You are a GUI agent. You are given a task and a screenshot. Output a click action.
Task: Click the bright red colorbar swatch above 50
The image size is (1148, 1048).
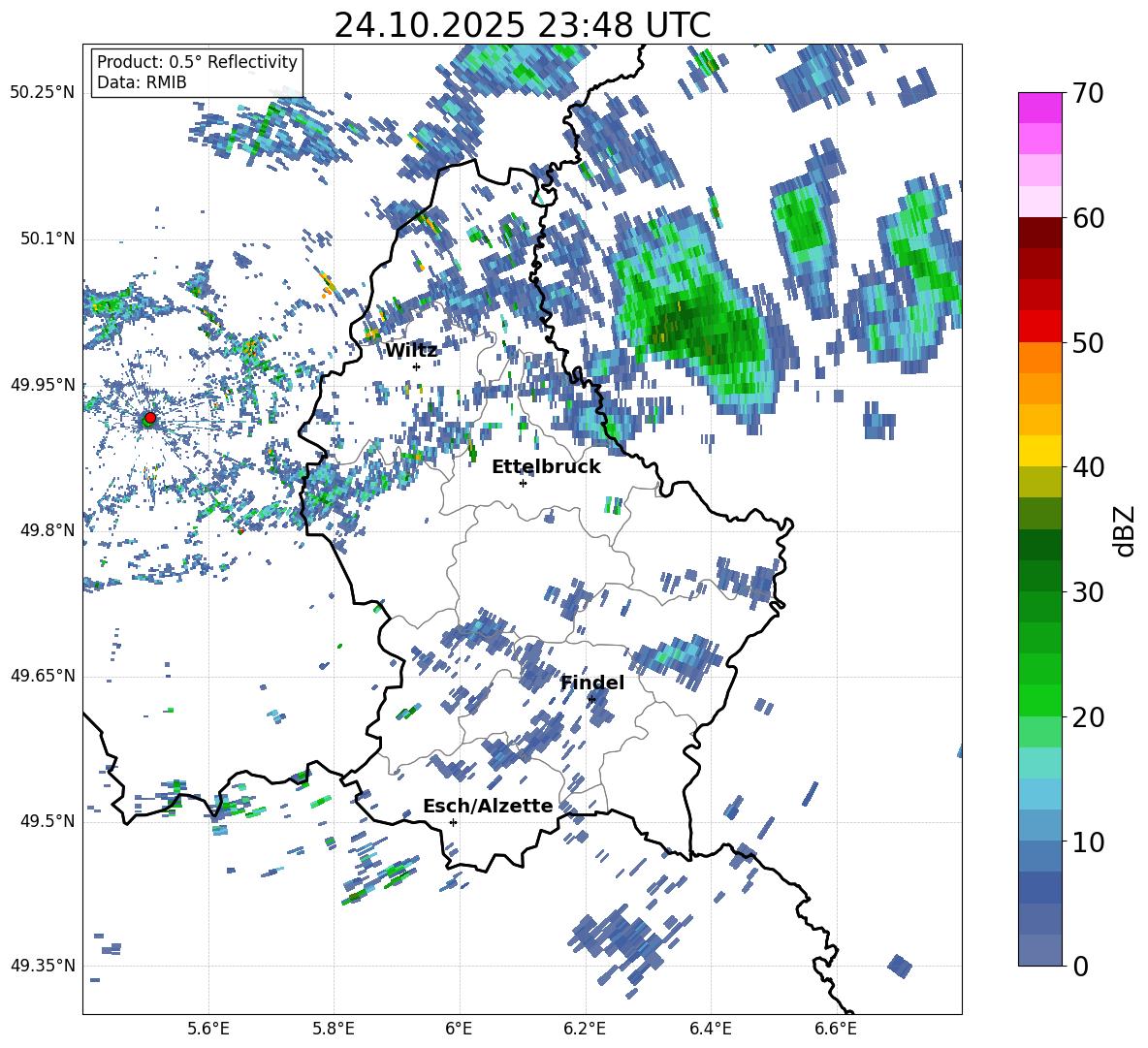tap(1039, 326)
